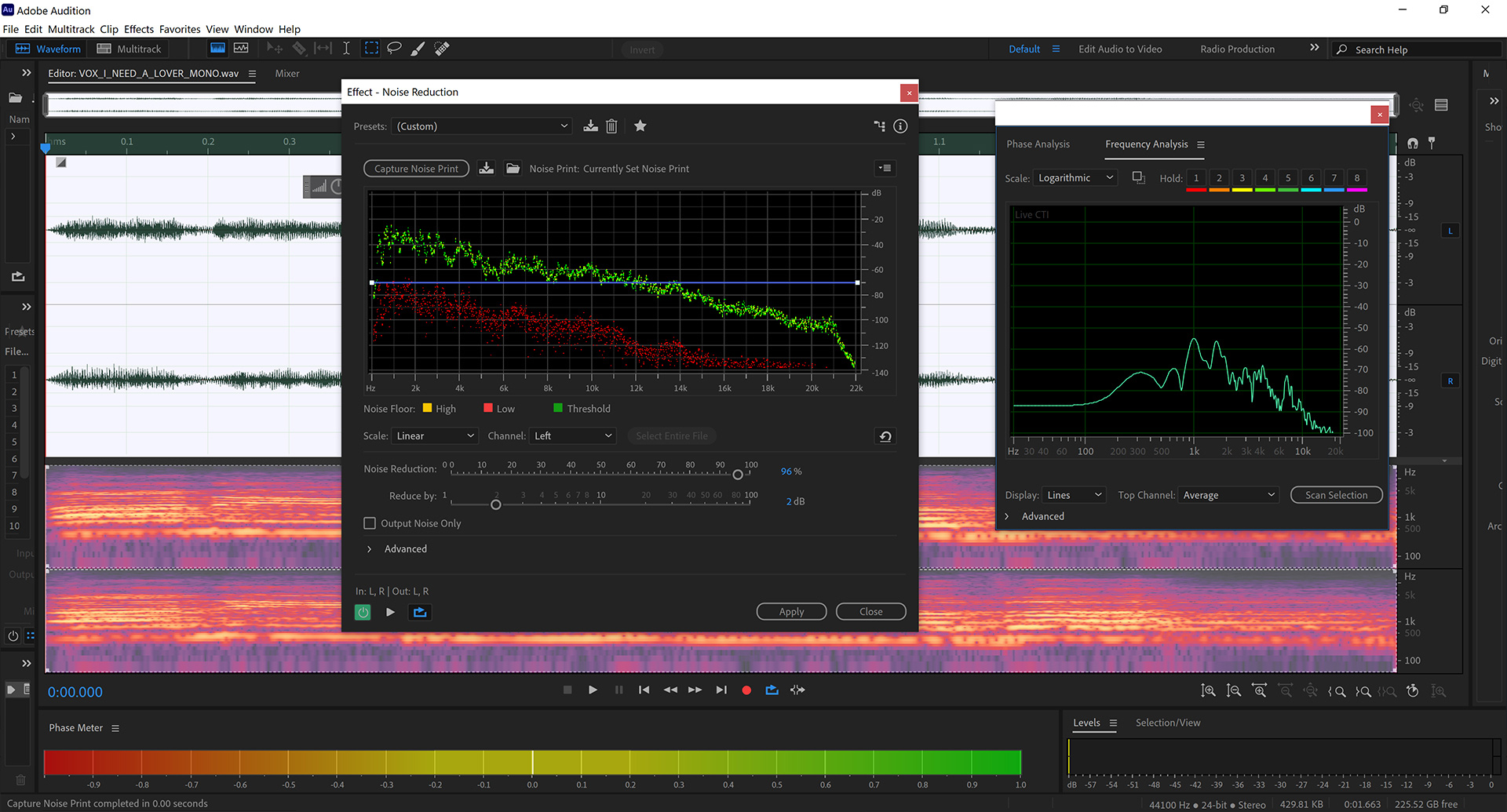1507x812 pixels.
Task: Open the Channel Left dropdown
Action: click(x=572, y=436)
